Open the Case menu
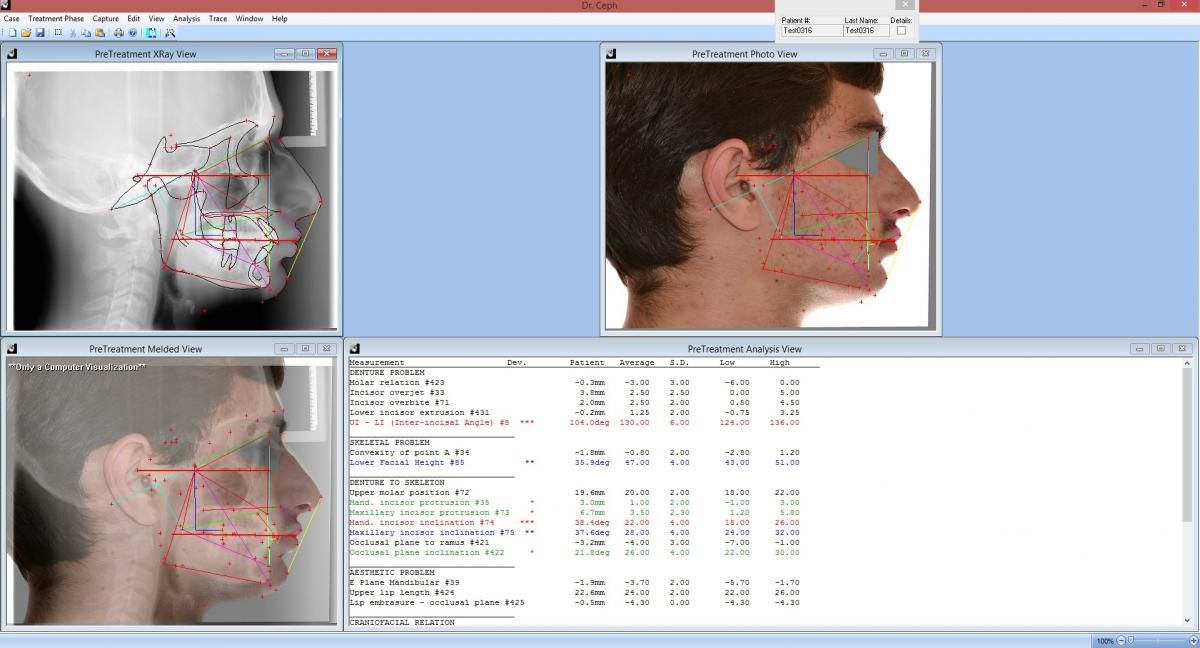Screen dimensions: 1200x648 tap(11, 18)
